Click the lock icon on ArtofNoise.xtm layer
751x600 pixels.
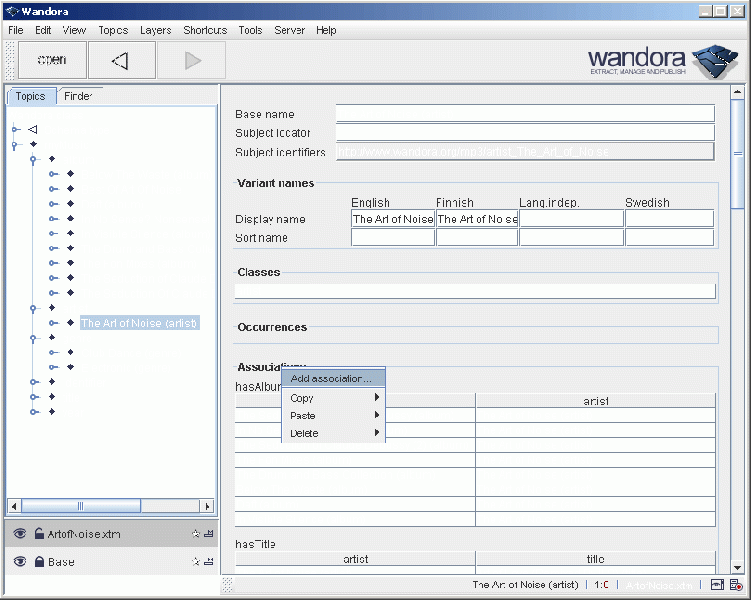(39, 534)
